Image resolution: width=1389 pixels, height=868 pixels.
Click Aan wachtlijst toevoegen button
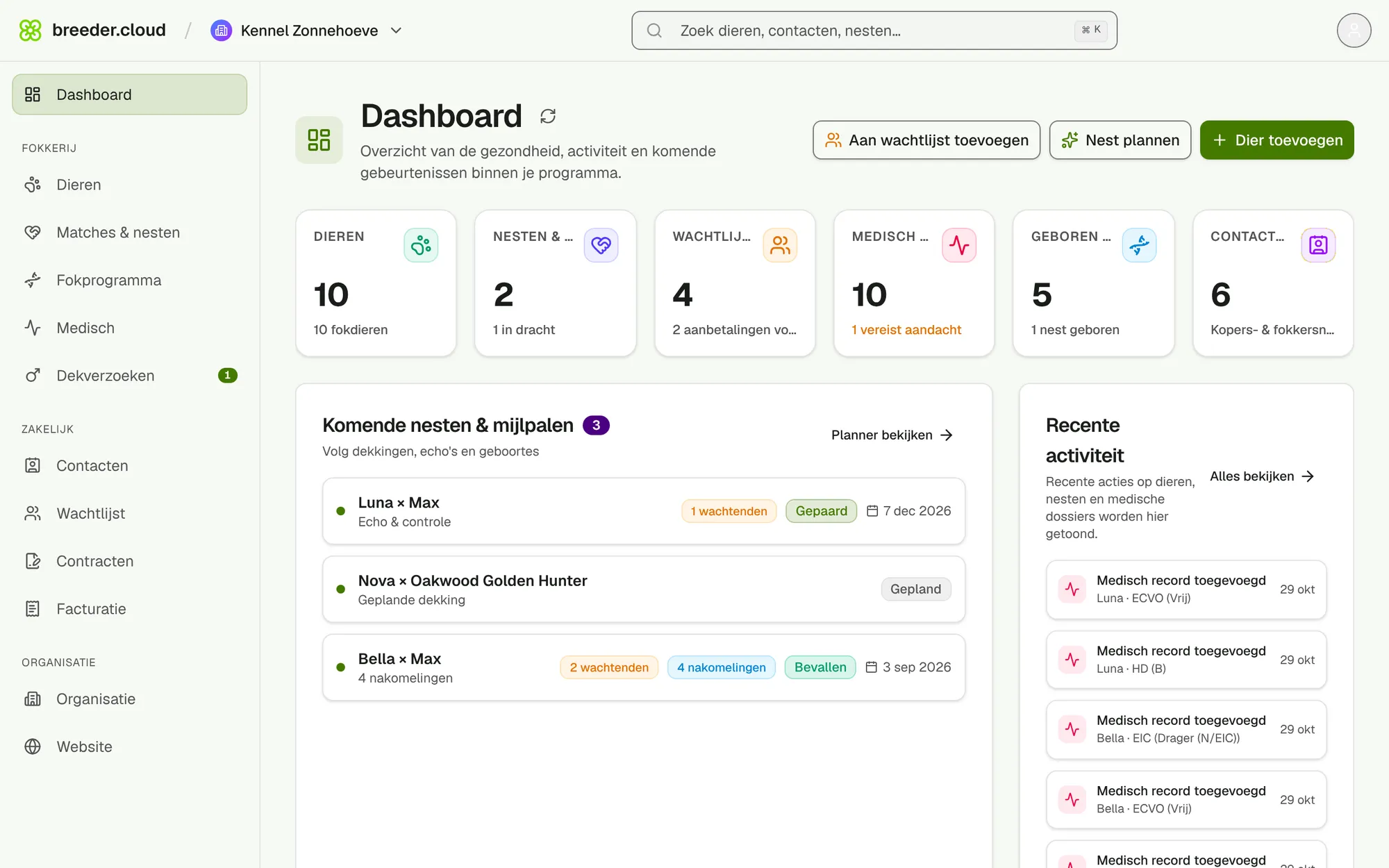click(926, 140)
